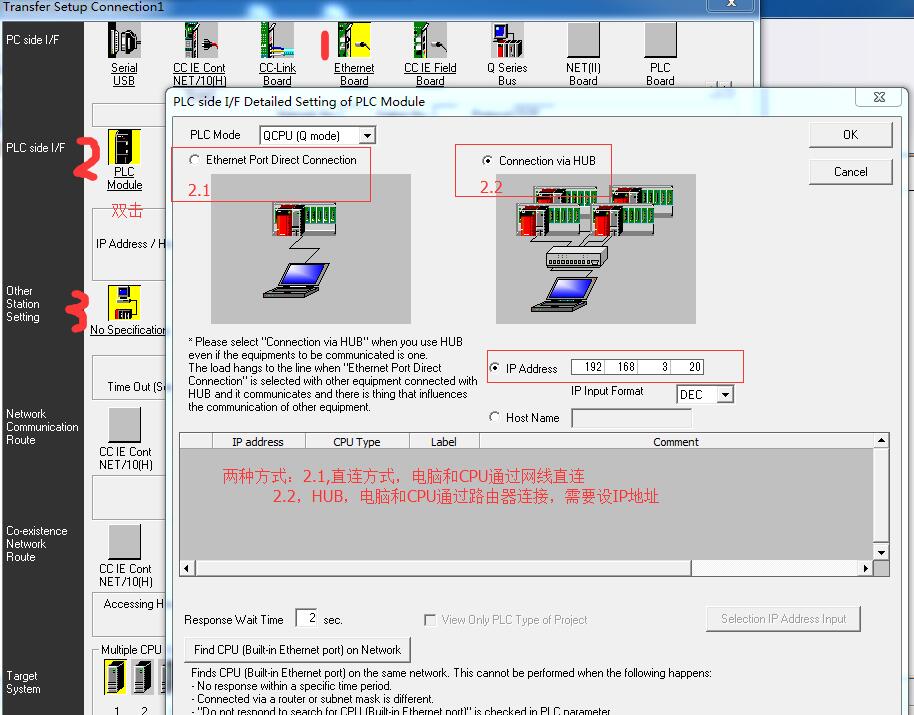Expand the IP Input Format DEC dropdown

(x=725, y=395)
